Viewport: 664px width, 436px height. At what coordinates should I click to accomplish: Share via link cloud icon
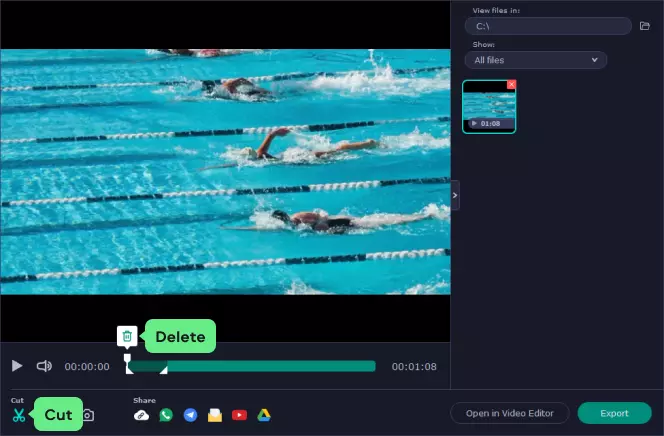point(141,415)
